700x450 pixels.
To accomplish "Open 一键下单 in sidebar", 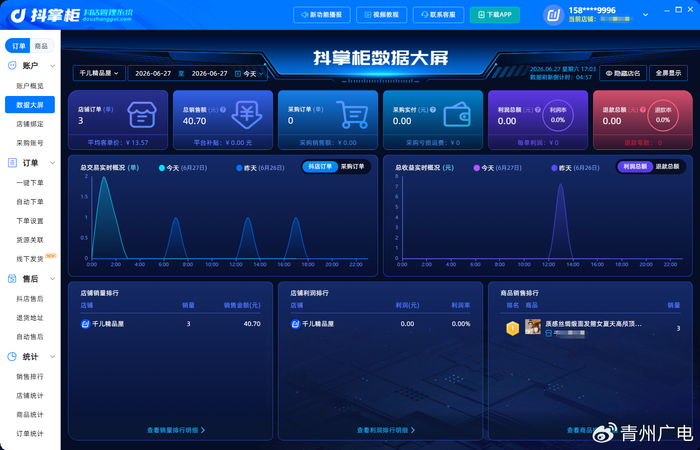I will (30, 183).
